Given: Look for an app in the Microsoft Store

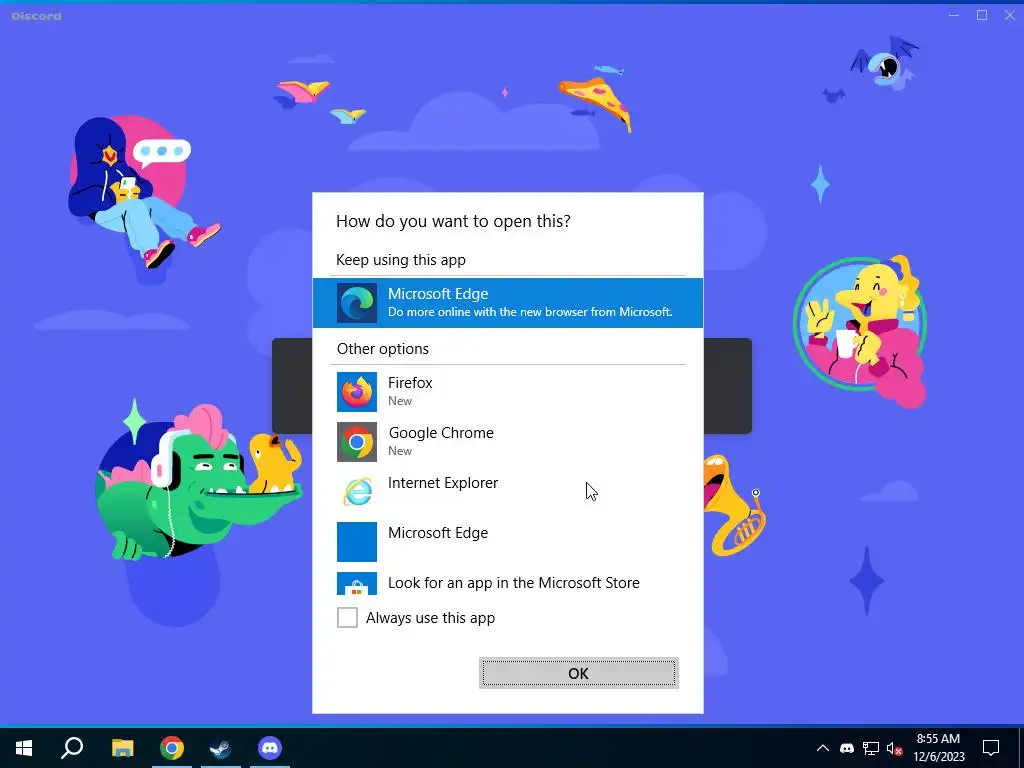Looking at the screenshot, I should (x=507, y=583).
